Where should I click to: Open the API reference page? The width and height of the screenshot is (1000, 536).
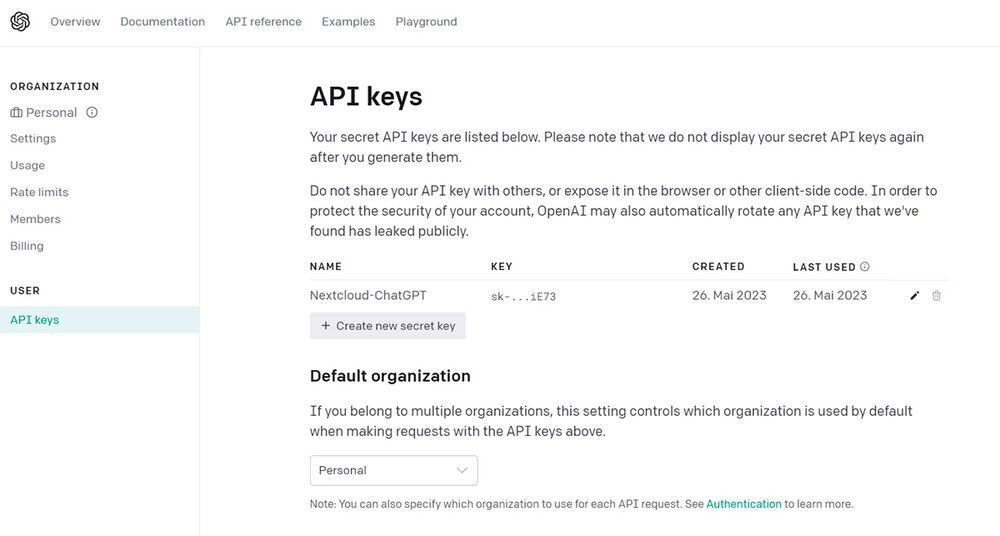point(263,22)
